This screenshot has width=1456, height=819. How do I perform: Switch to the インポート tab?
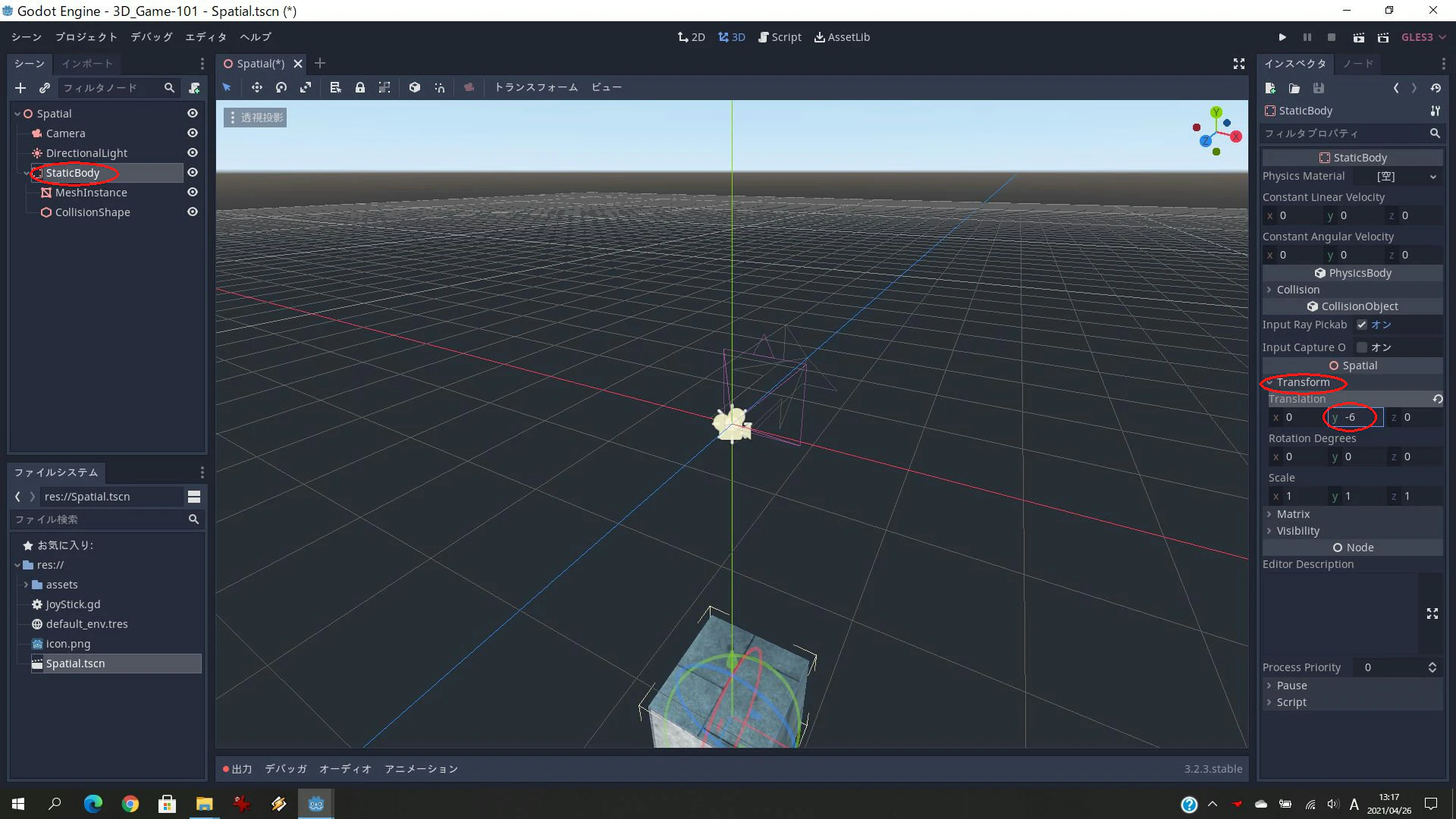[86, 64]
